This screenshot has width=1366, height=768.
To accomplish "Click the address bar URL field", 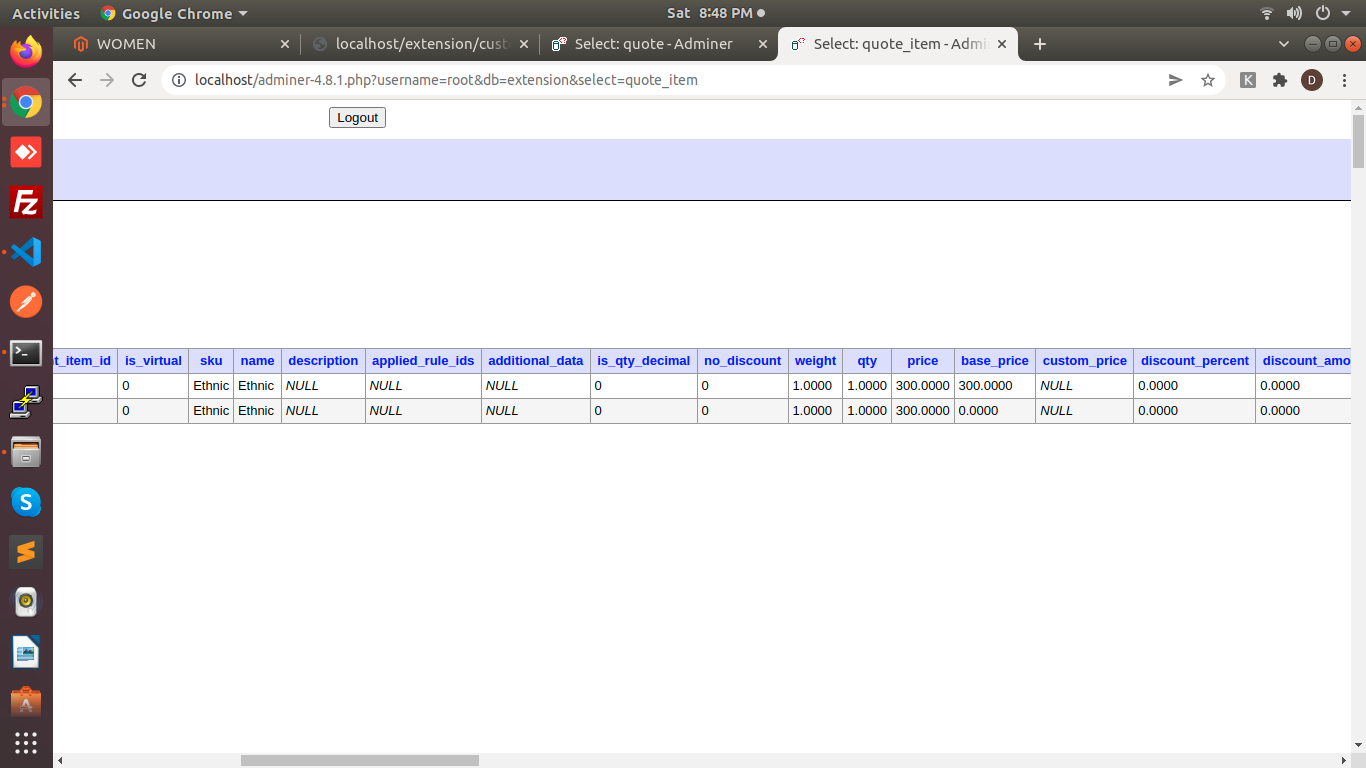I will click(x=660, y=80).
